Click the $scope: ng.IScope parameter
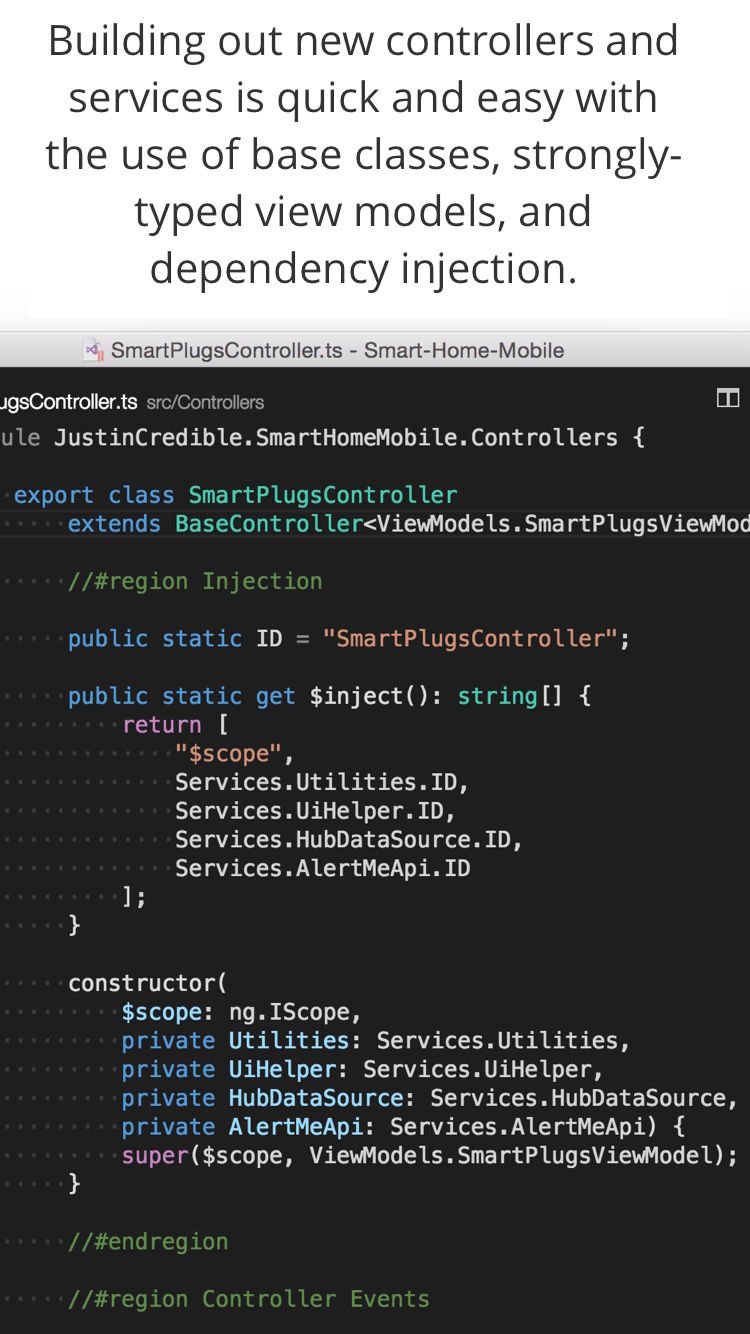The height and width of the screenshot is (1334, 750). pyautogui.click(x=241, y=1012)
